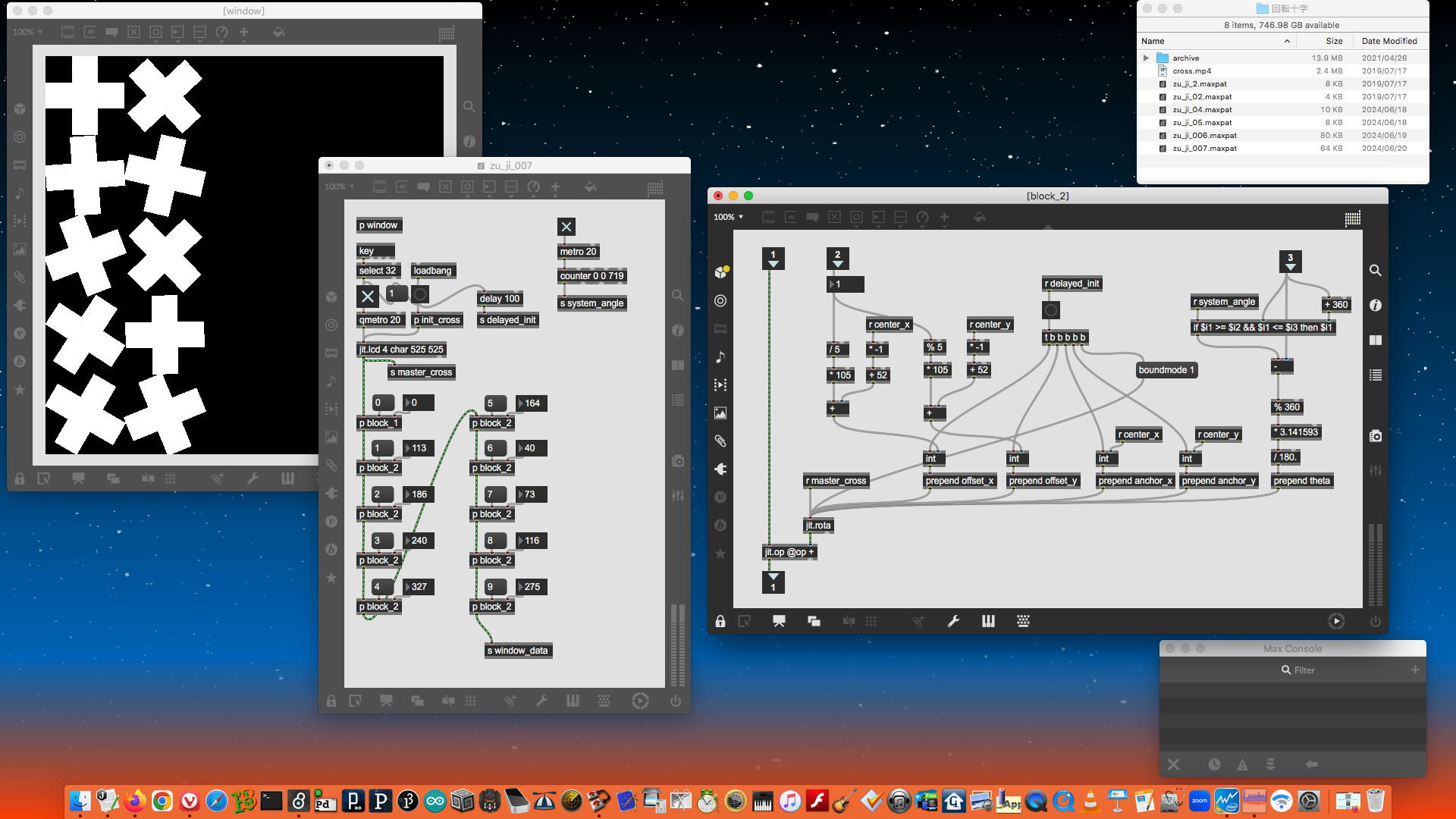Image resolution: width=1456 pixels, height=819 pixels.
Task: Open the block_2 inspector info icon
Action: (1375, 306)
